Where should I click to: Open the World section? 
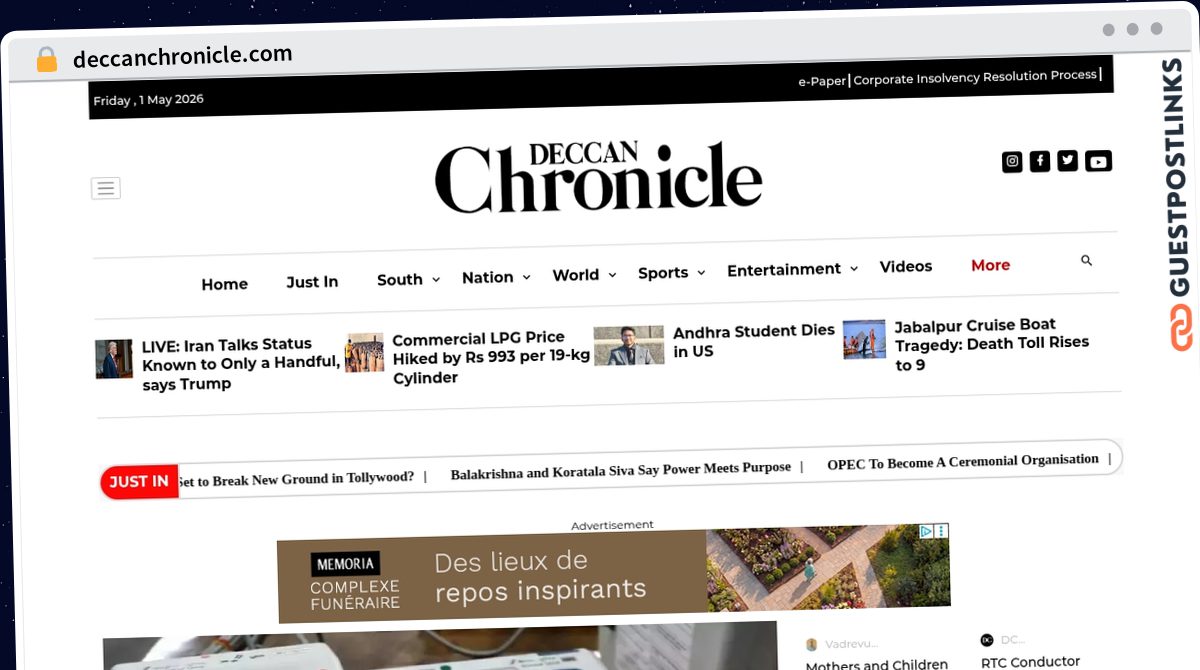point(576,275)
